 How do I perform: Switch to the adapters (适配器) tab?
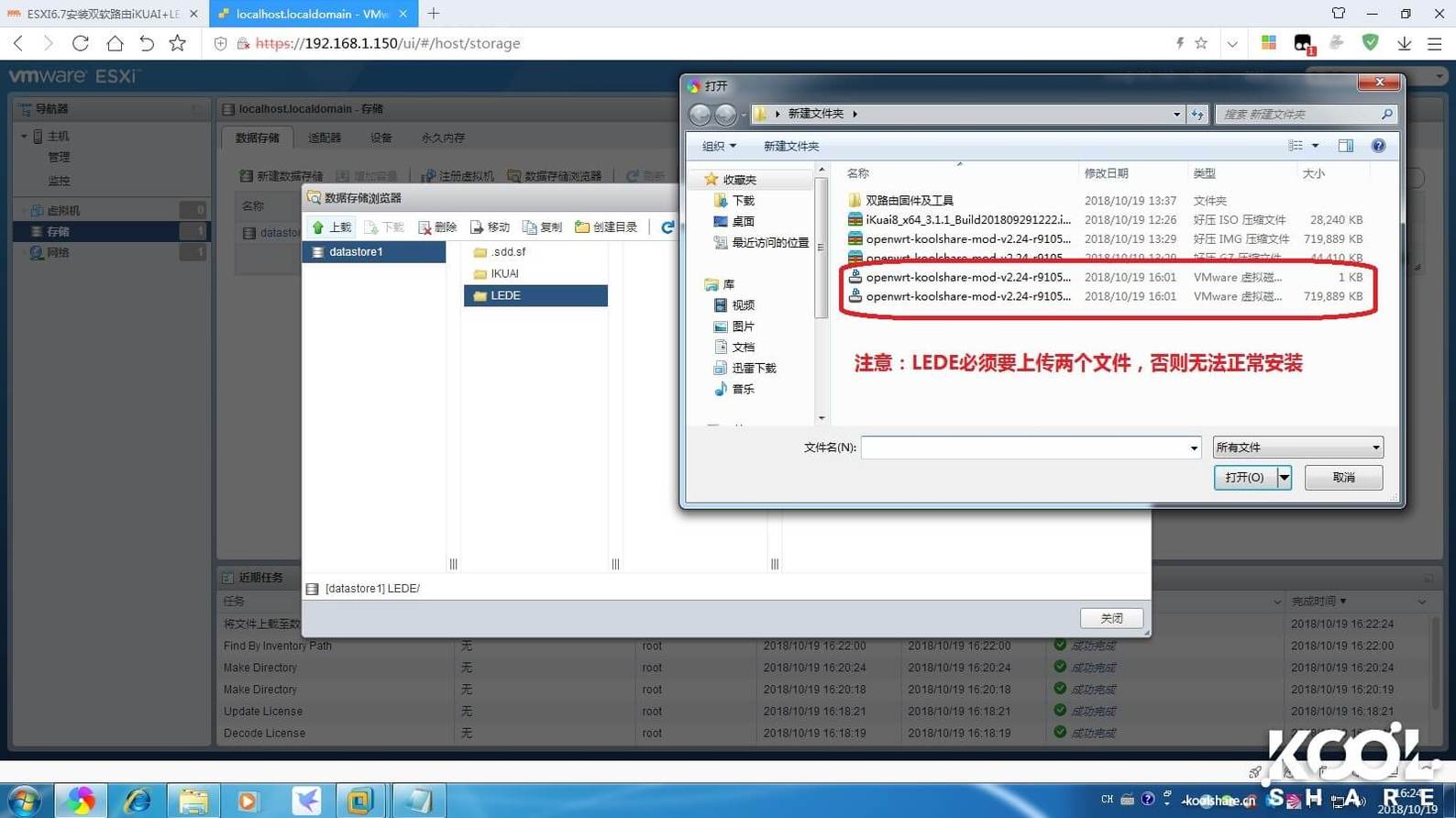click(x=325, y=138)
